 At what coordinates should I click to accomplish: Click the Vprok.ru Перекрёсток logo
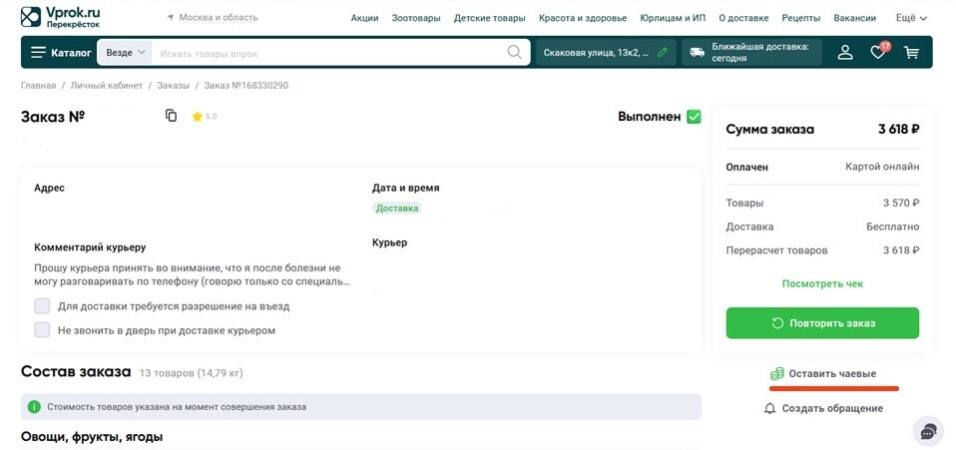pyautogui.click(x=60, y=17)
